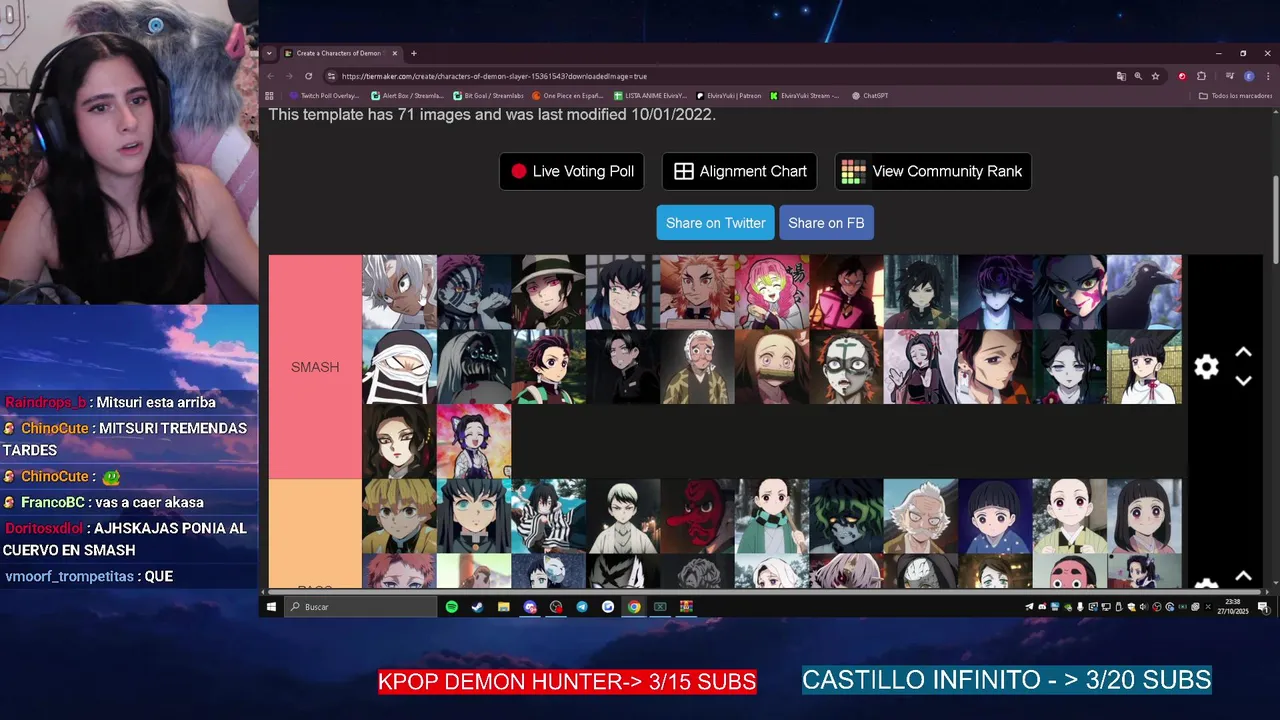Open the Bit Goal / Streamlabs bookmark
Screen dimensions: 1280x720
click(x=488, y=96)
